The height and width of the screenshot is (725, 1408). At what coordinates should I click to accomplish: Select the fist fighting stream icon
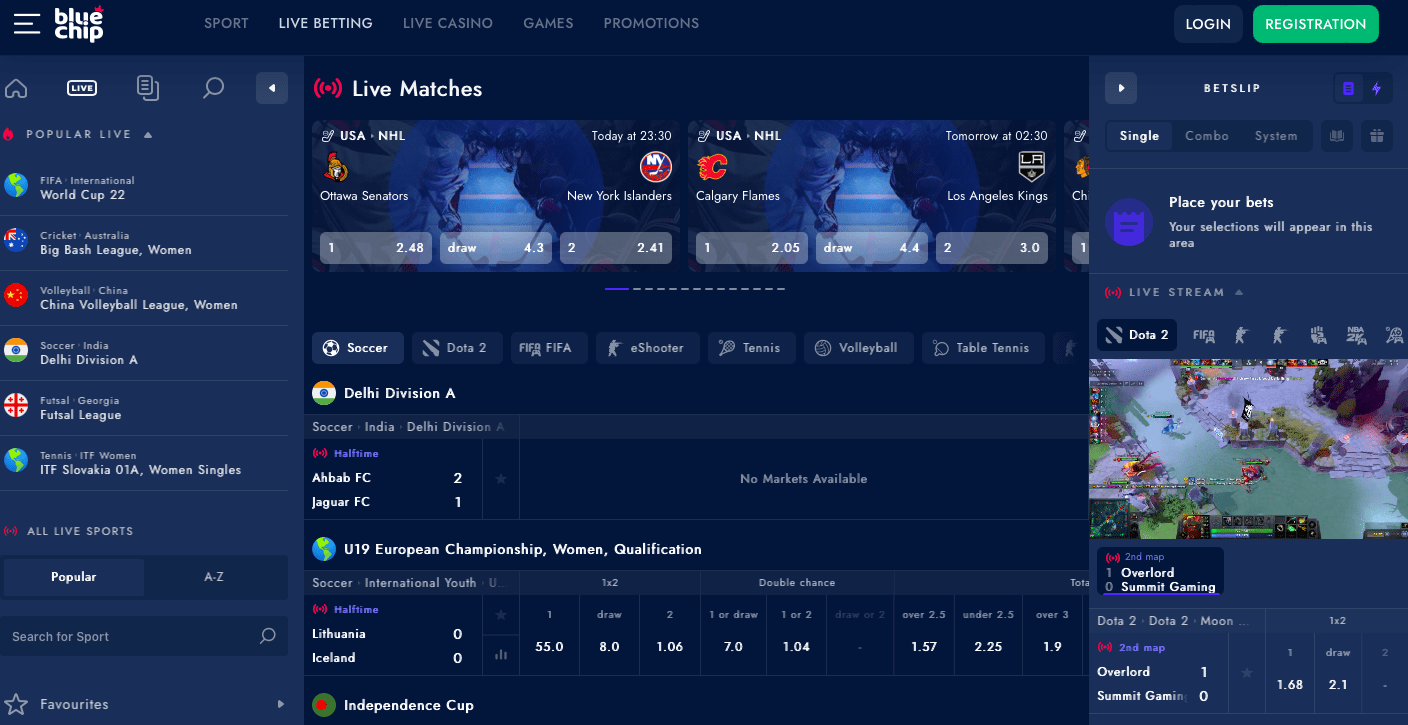click(x=1318, y=335)
